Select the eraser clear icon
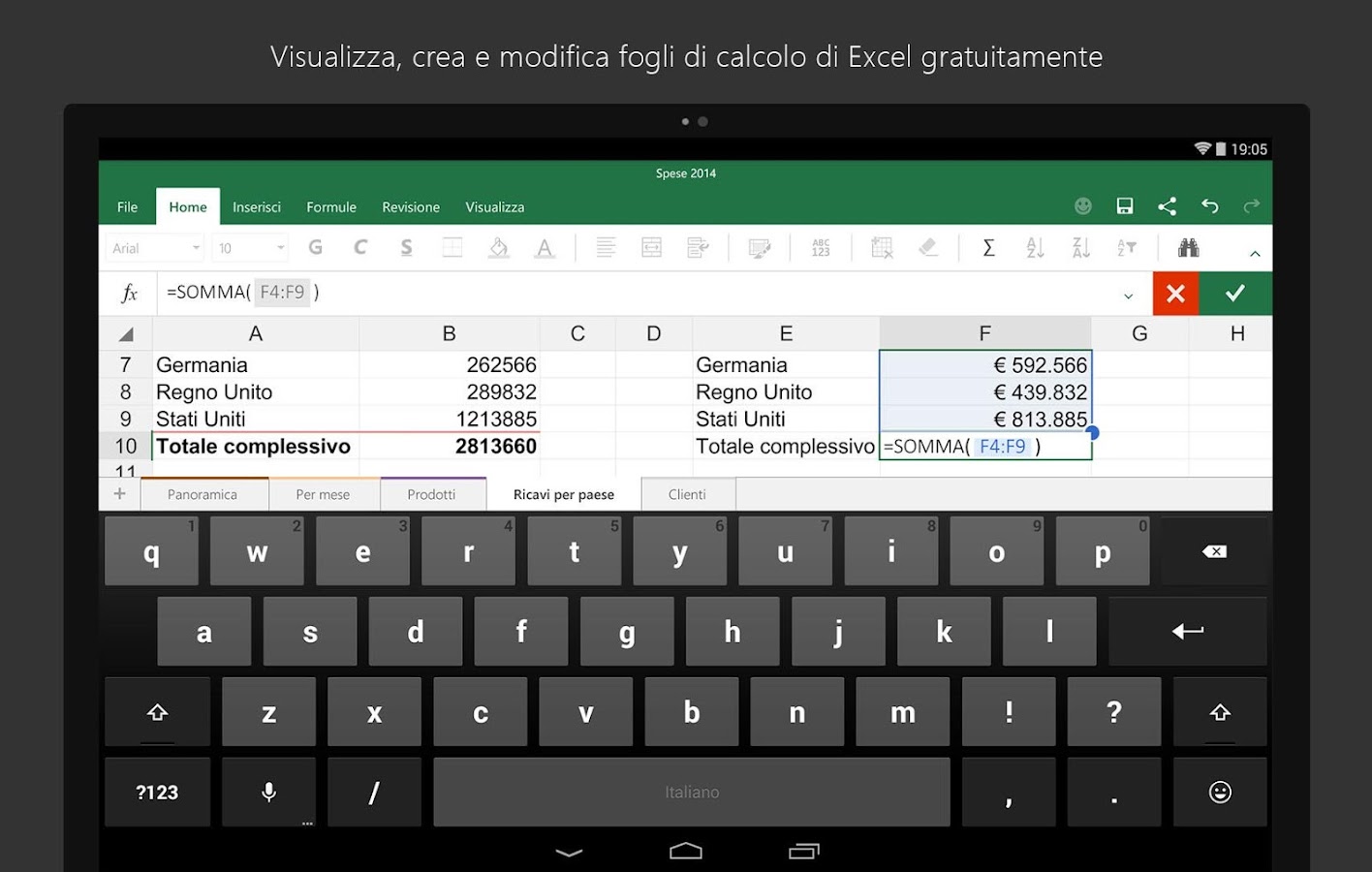The width and height of the screenshot is (1372, 872). point(928,248)
